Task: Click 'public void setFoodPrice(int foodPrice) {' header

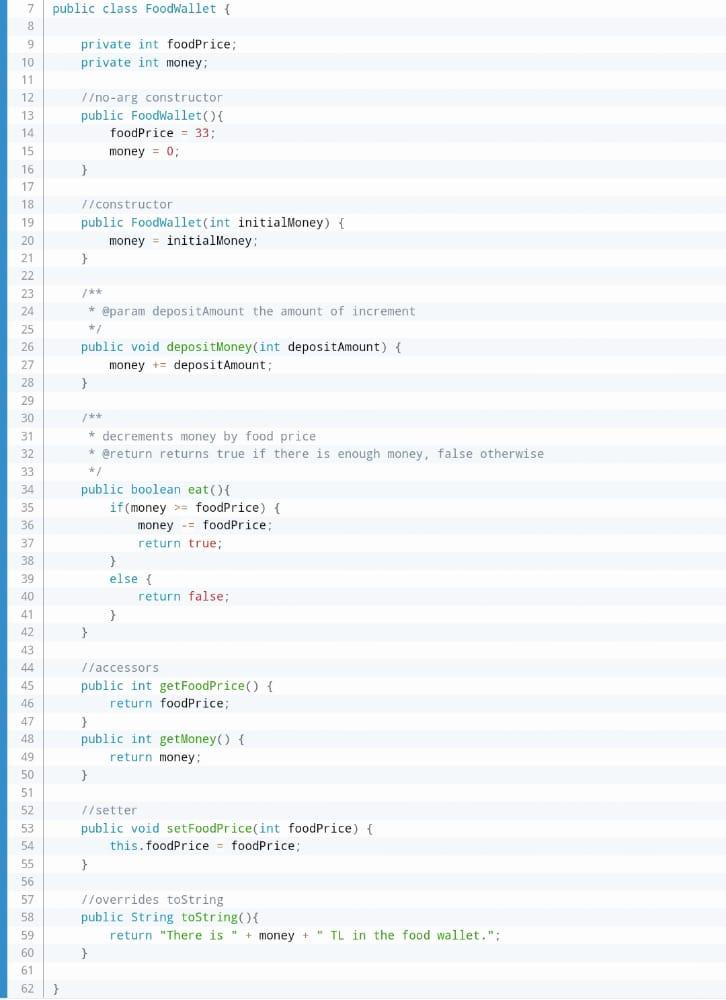Action: point(226,828)
